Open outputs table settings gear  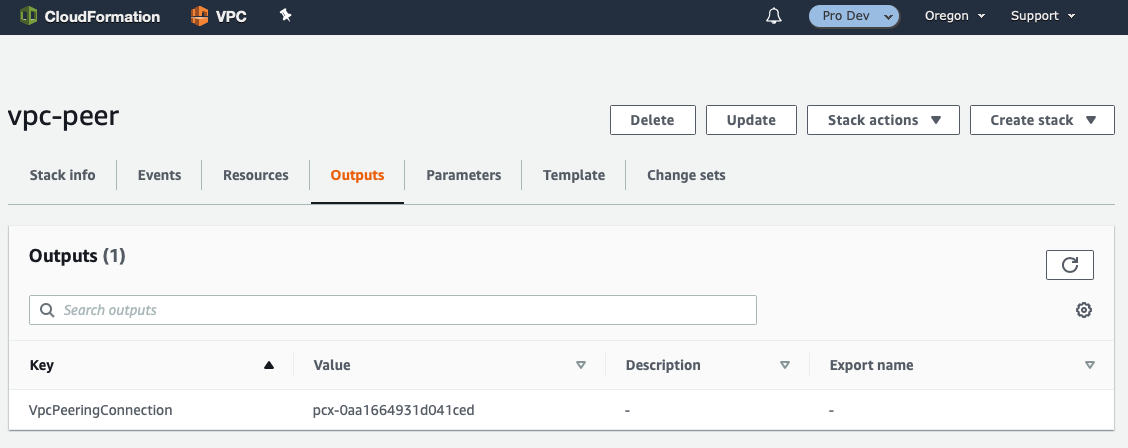click(1084, 310)
